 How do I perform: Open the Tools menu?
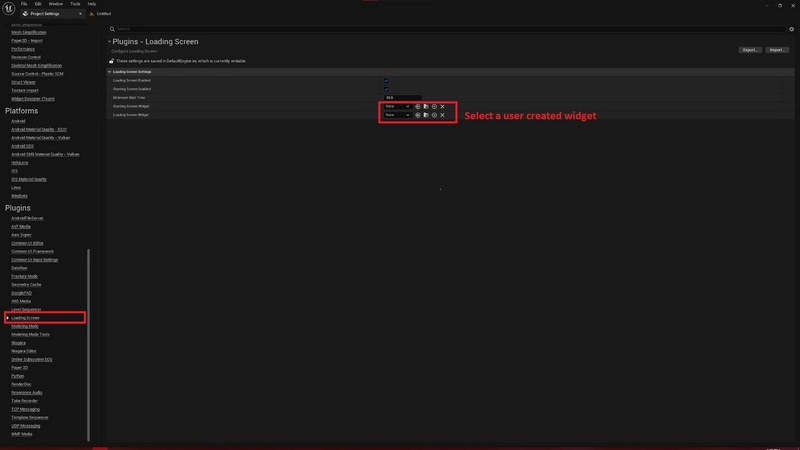coord(74,4)
